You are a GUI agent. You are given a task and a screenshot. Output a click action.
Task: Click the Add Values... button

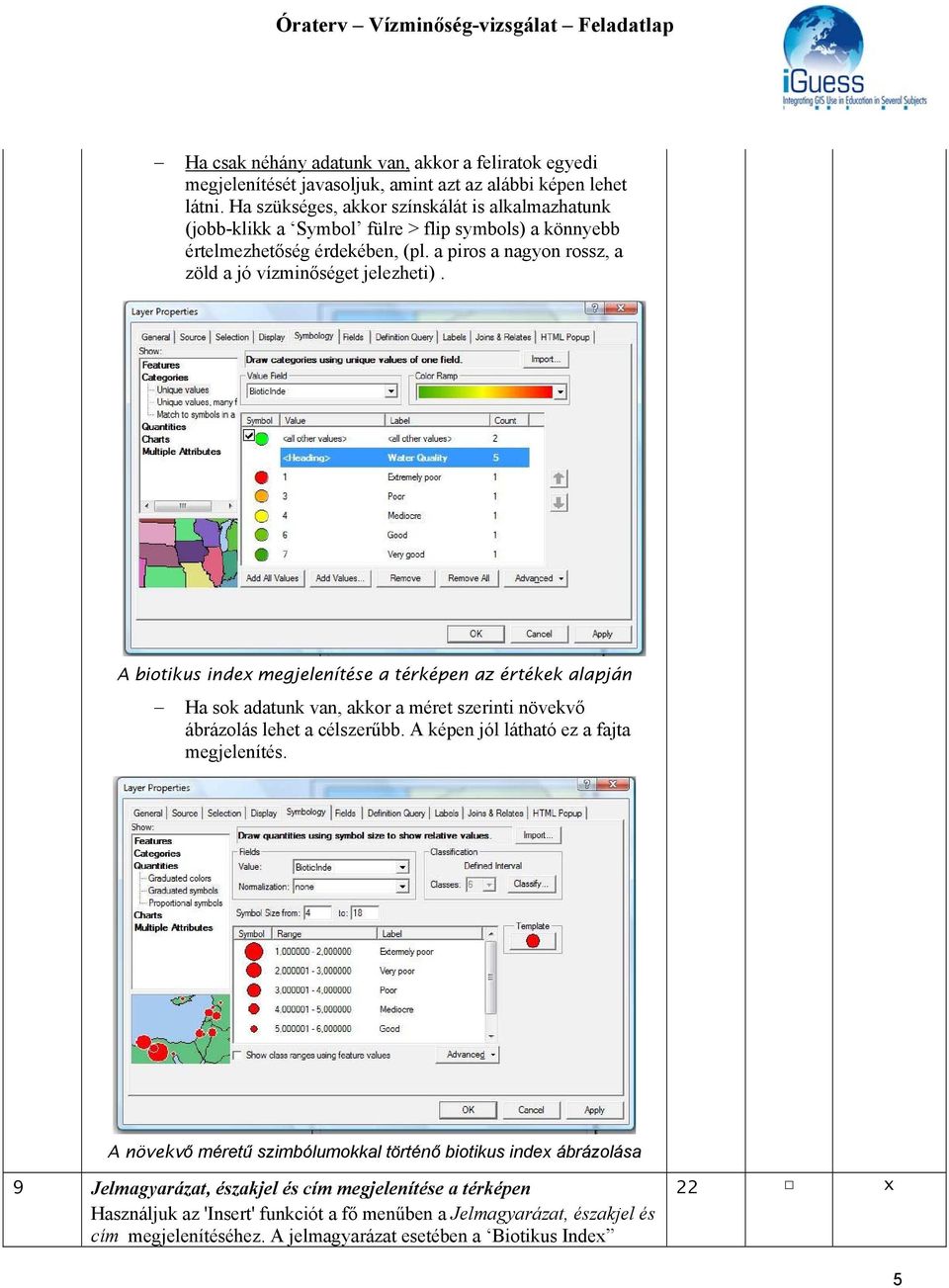(339, 578)
